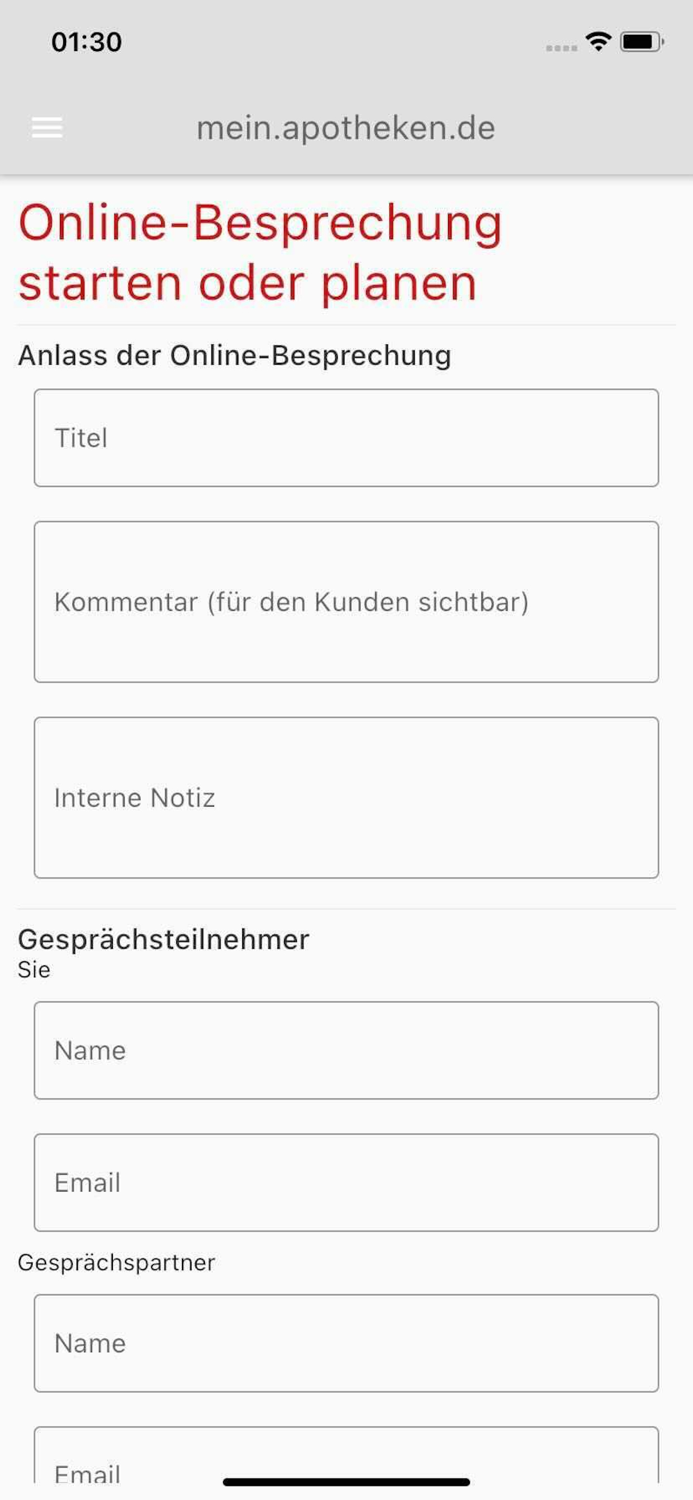Click the Kommentar für den Kunden field
This screenshot has width=693, height=1500.
pos(346,601)
